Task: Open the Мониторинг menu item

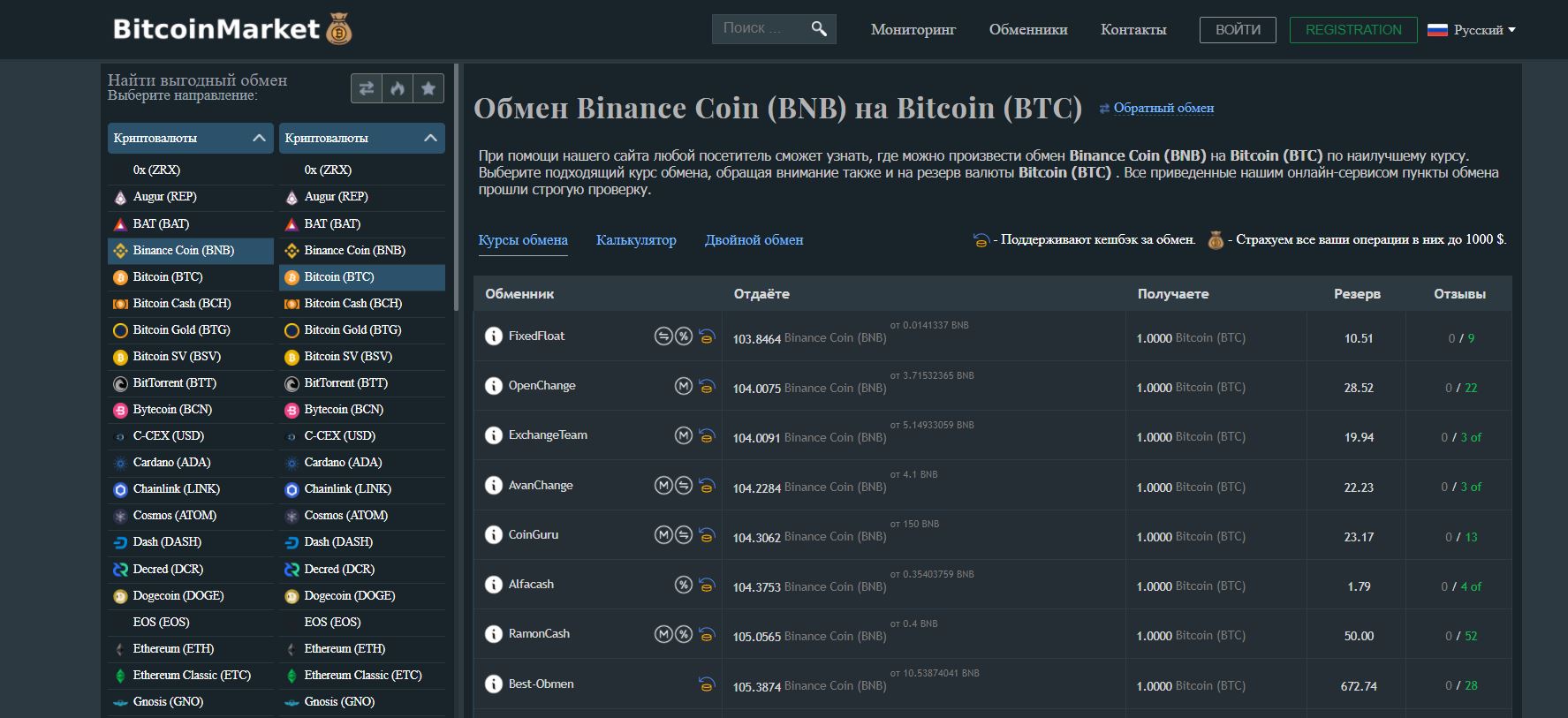Action: tap(913, 30)
